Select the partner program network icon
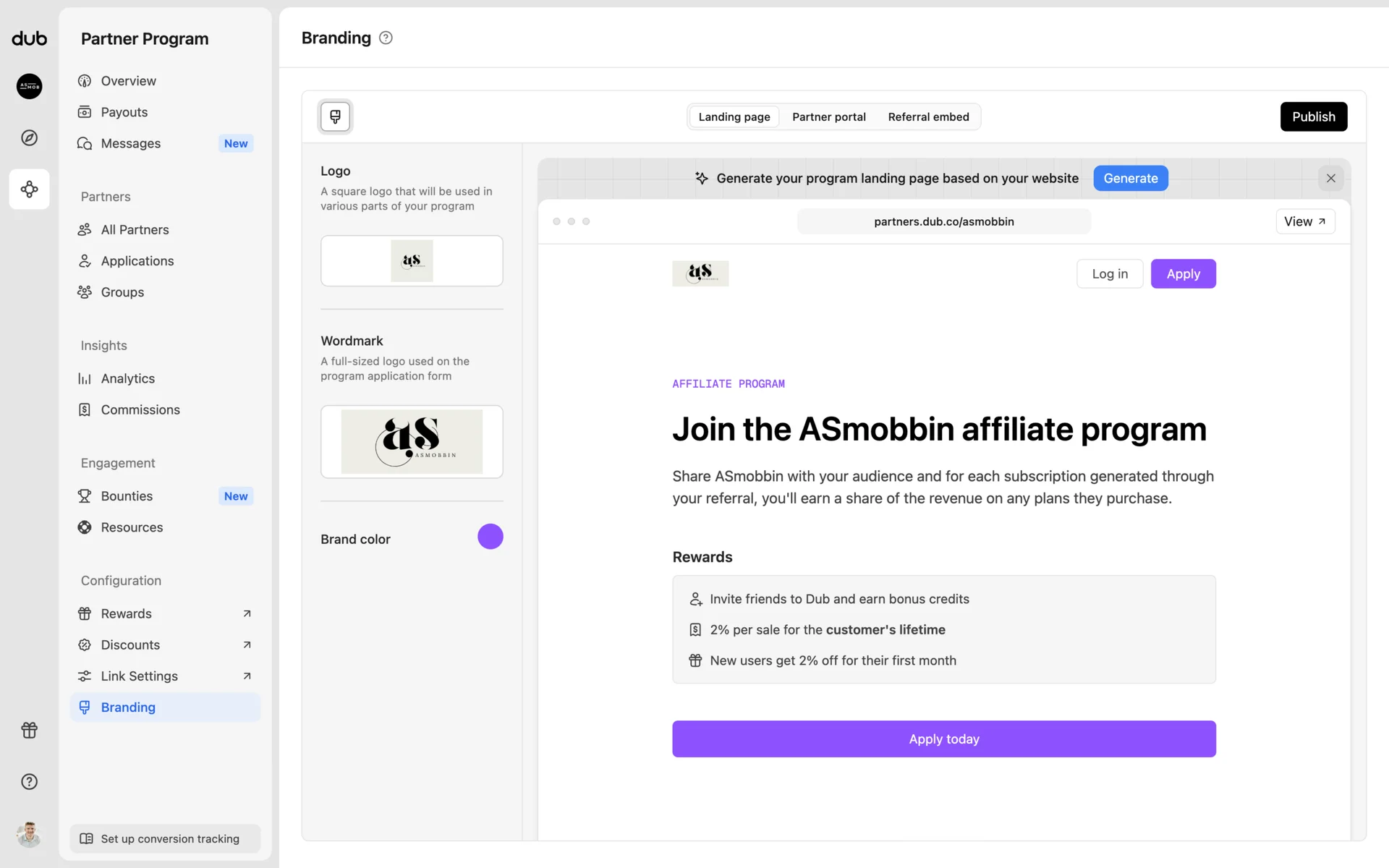The image size is (1389, 868). point(29,190)
